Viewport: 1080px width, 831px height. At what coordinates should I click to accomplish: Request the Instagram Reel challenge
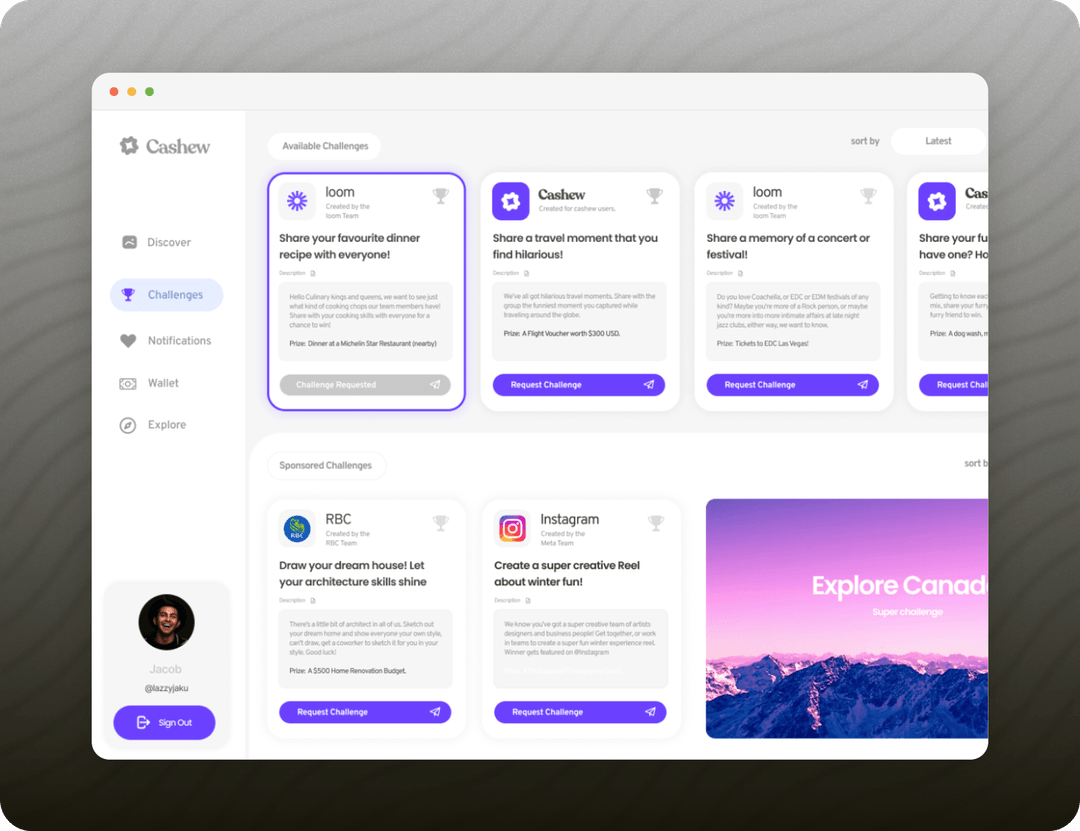[x=580, y=712]
